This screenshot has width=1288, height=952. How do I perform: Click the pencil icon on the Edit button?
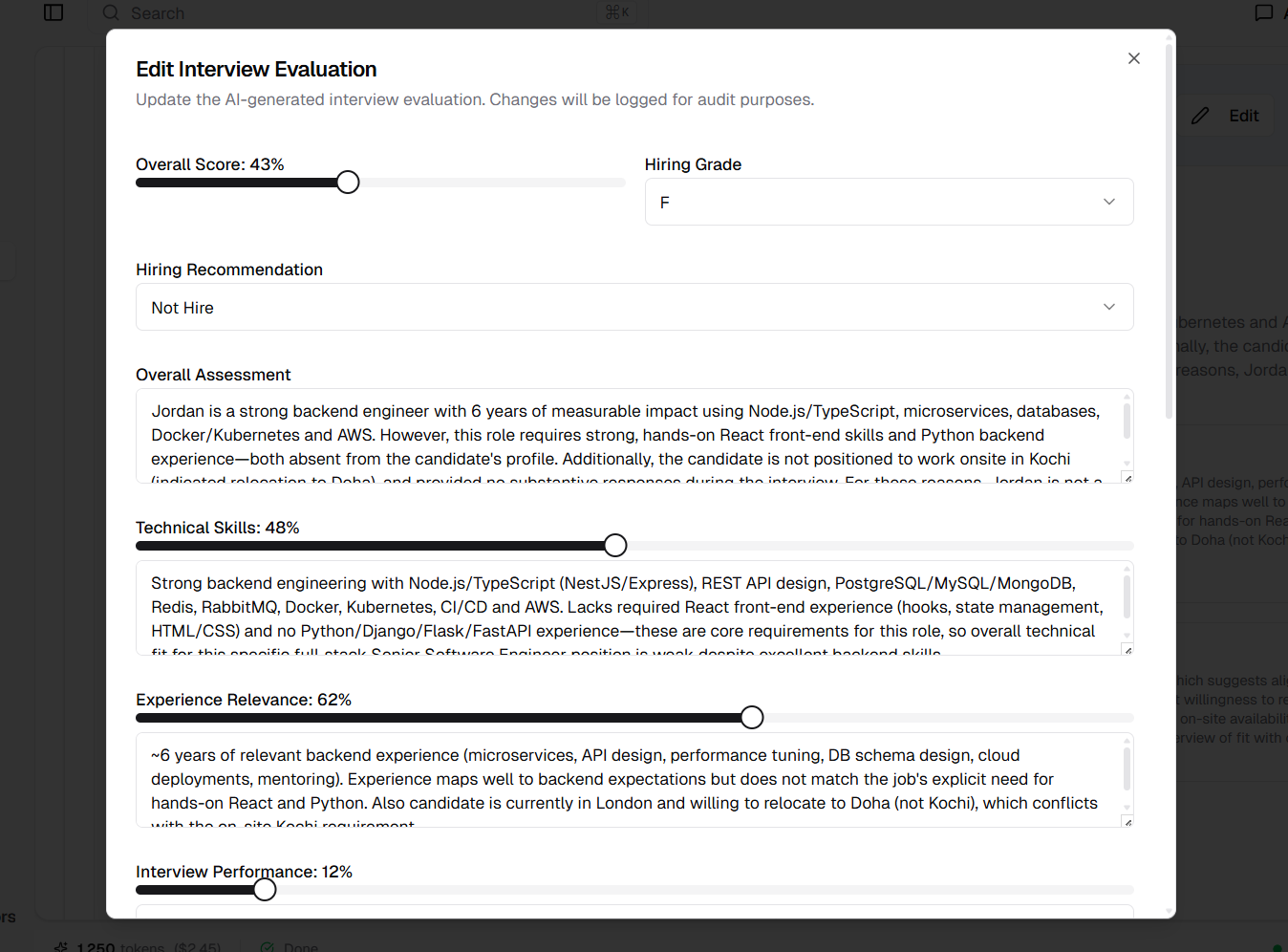[1200, 115]
